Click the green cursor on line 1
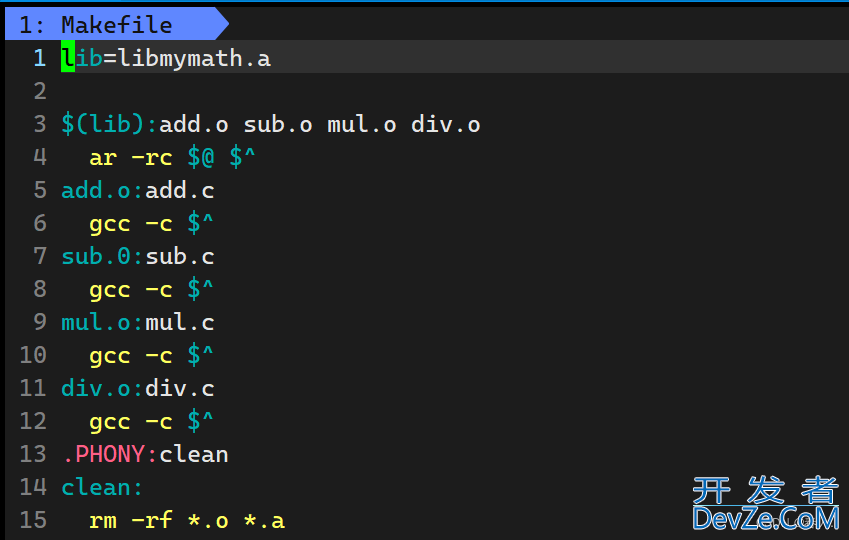Viewport: 849px width, 540px height. click(x=67, y=58)
